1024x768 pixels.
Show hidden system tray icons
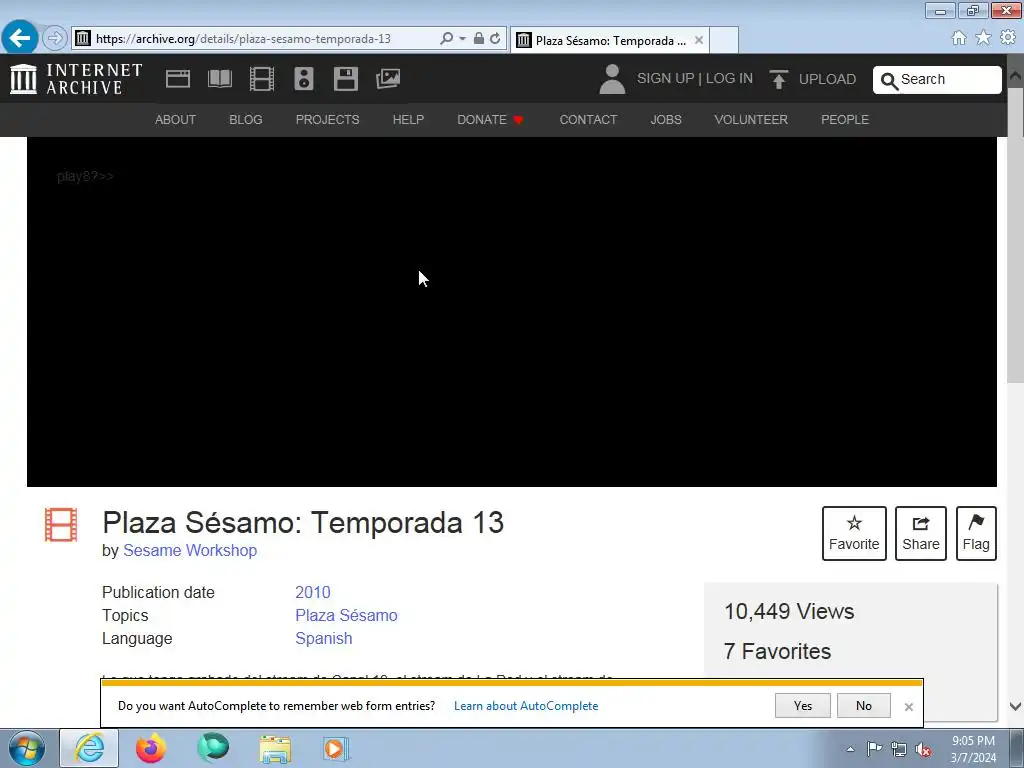click(850, 750)
